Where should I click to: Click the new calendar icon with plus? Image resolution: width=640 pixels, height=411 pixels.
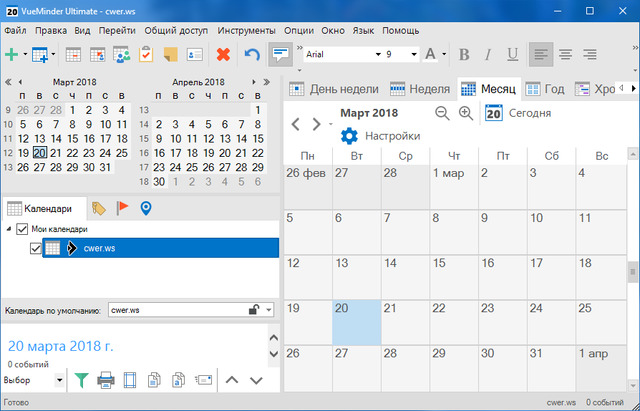[x=40, y=54]
